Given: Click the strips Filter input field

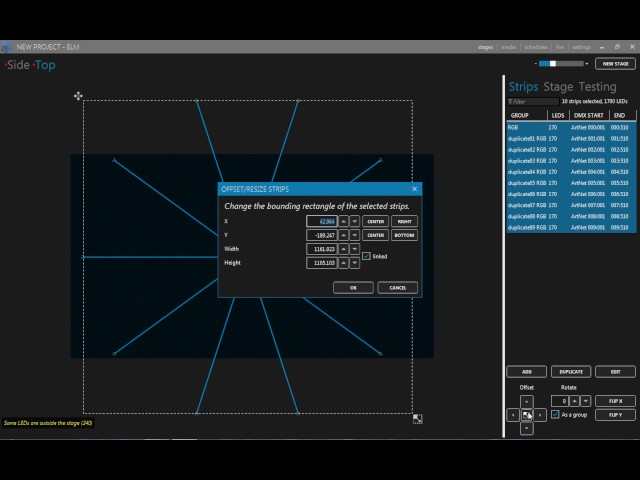Looking at the screenshot, I should click(533, 101).
